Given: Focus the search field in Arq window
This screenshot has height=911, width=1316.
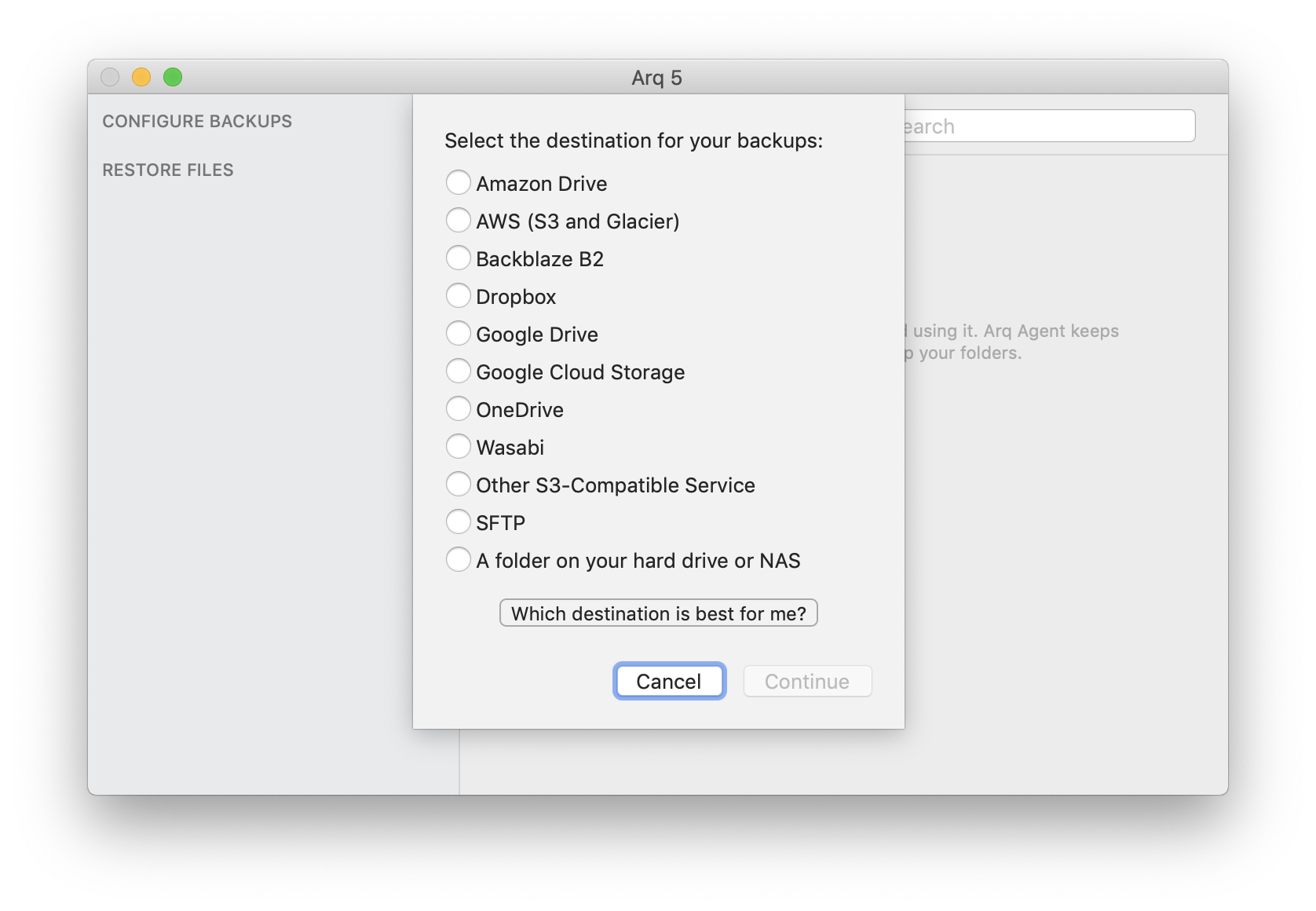Looking at the screenshot, I should coord(1050,126).
